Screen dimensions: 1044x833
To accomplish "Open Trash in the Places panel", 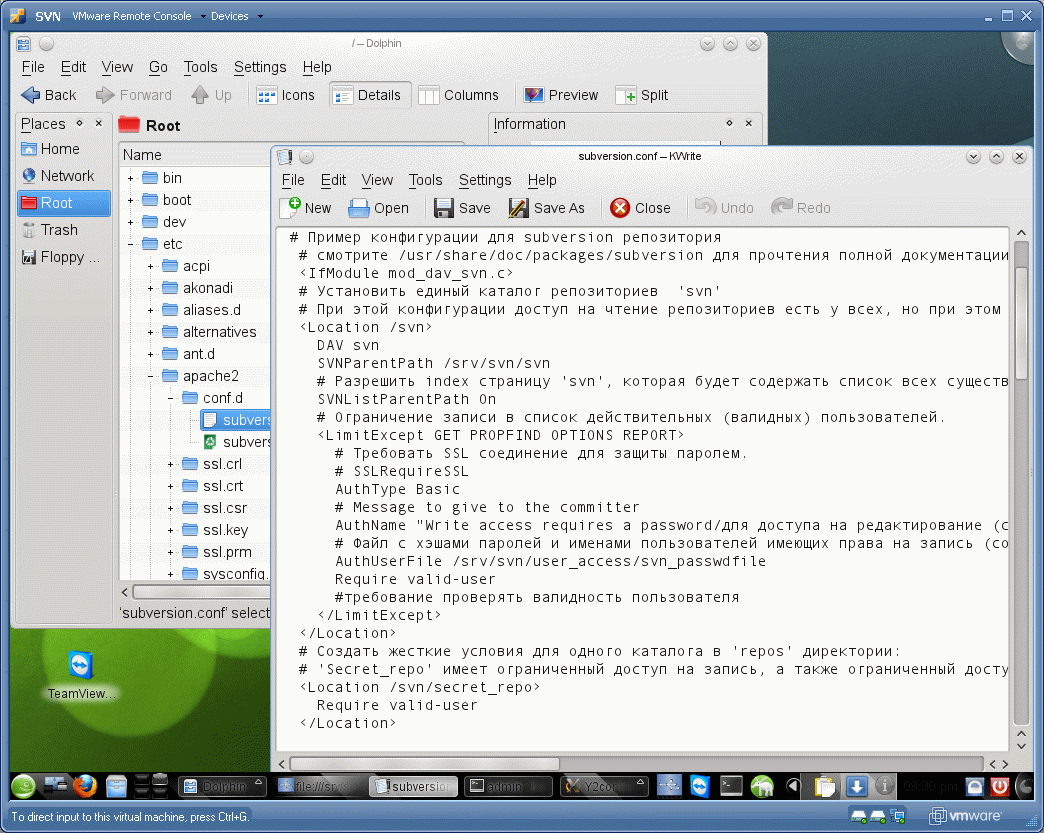I will click(x=63, y=230).
